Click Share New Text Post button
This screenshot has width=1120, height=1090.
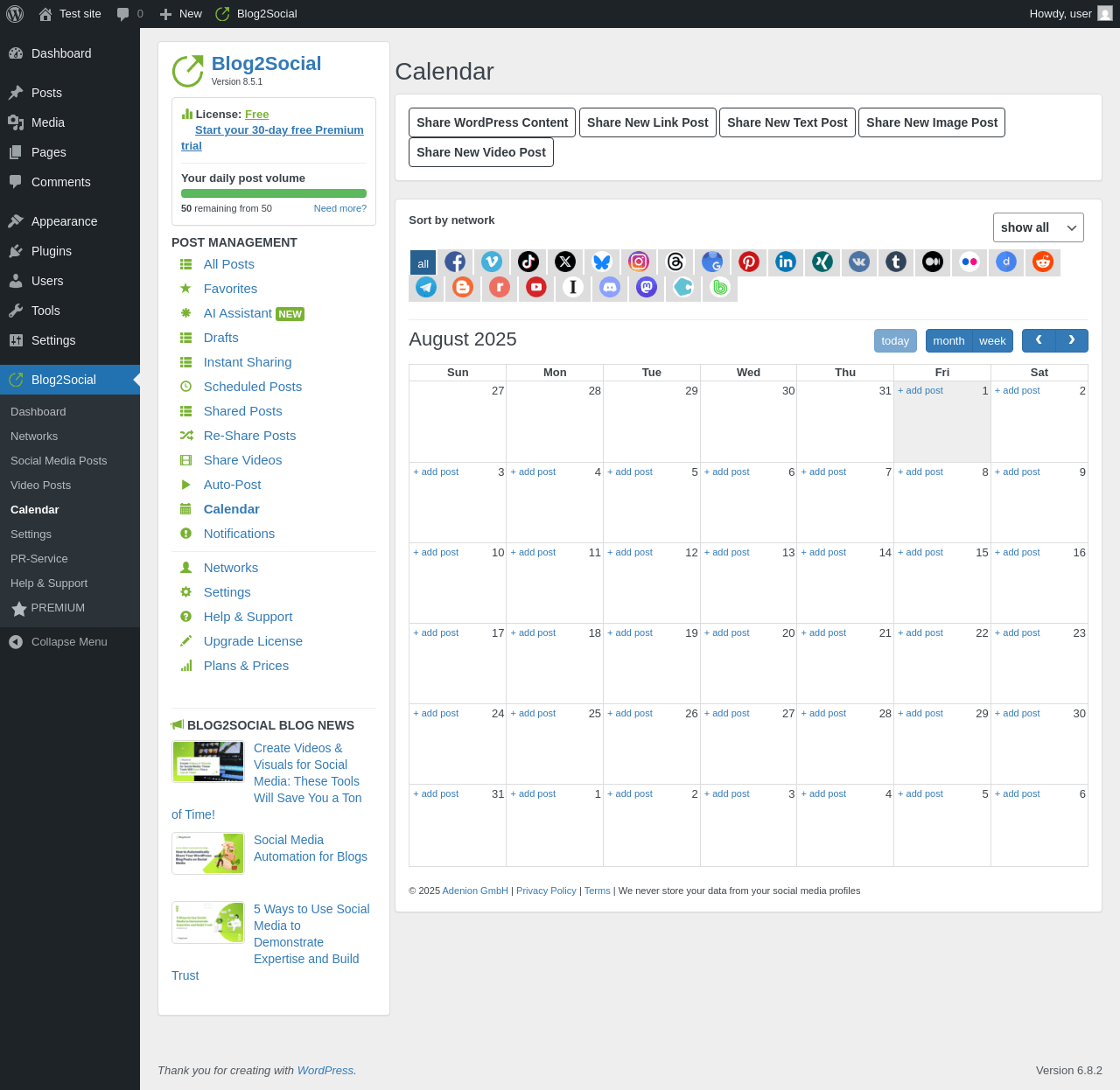787,122
